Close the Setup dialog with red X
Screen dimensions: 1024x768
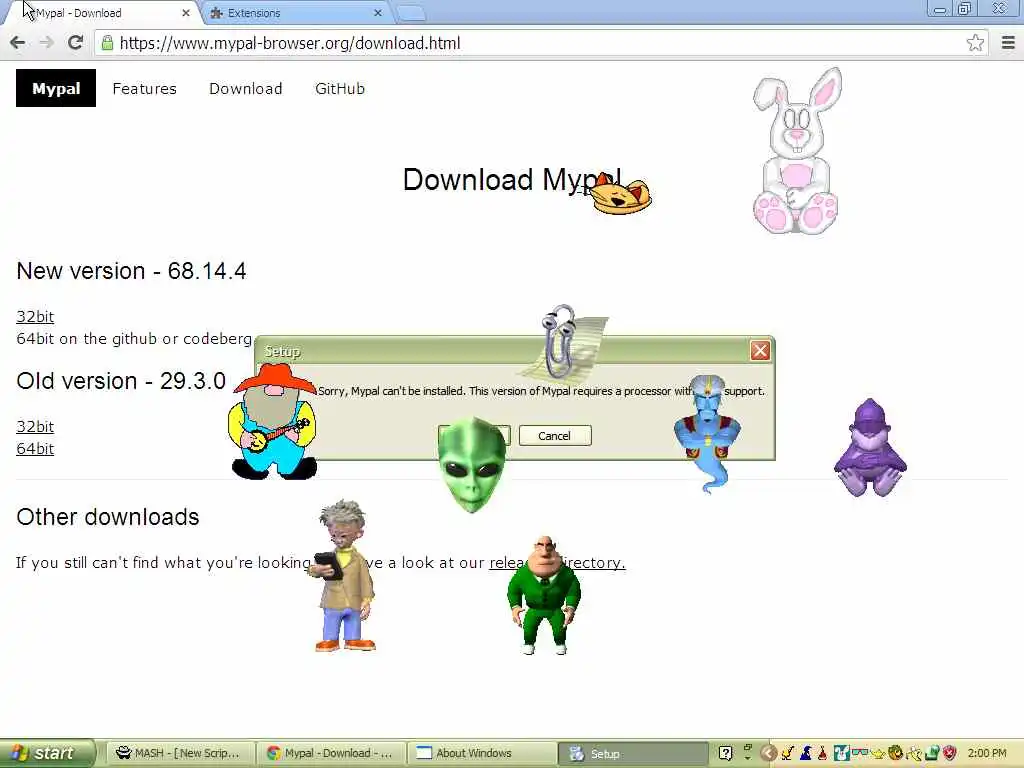(x=760, y=351)
